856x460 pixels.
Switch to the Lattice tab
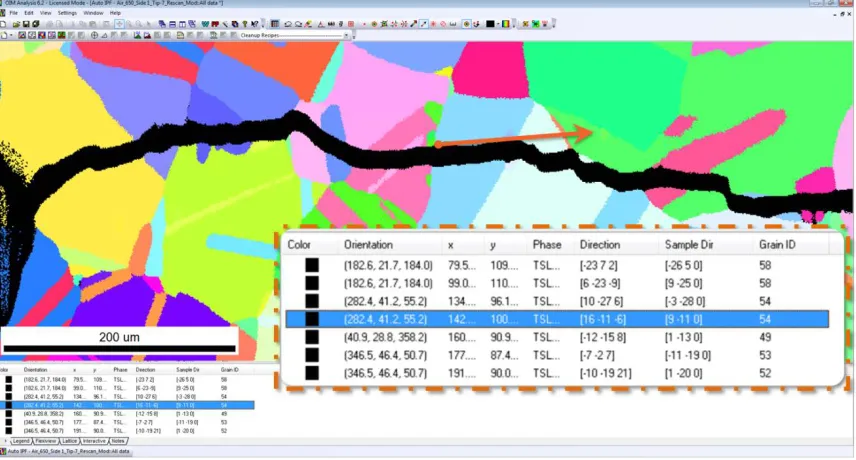69,441
